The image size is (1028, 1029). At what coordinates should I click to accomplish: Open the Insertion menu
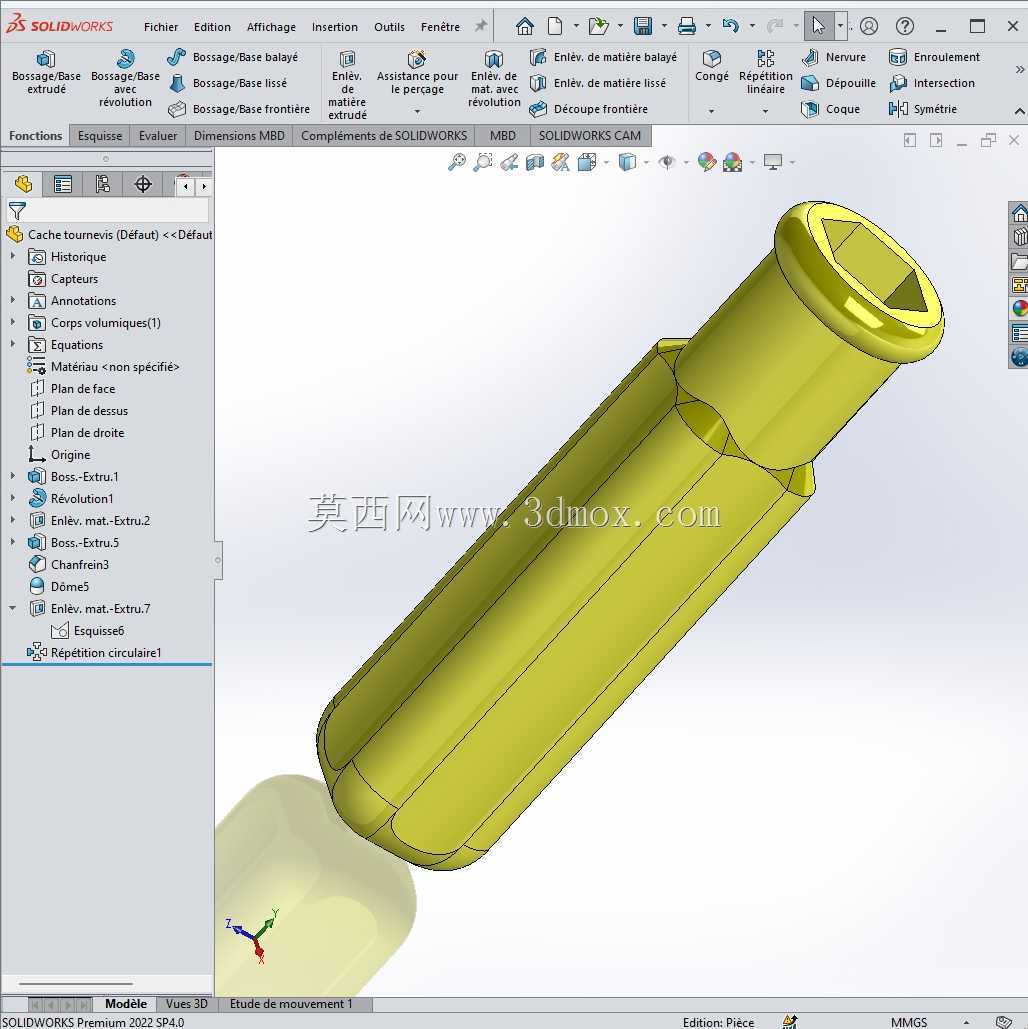[x=335, y=27]
